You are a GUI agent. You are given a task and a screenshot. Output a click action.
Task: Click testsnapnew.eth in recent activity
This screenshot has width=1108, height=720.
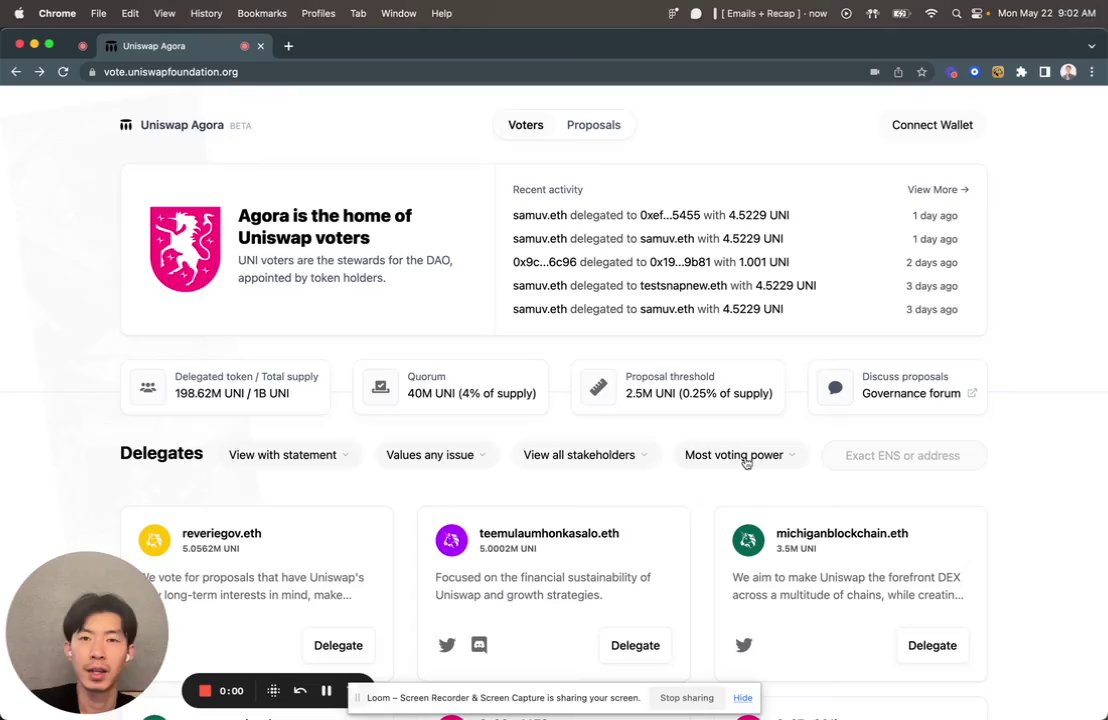[x=683, y=285]
